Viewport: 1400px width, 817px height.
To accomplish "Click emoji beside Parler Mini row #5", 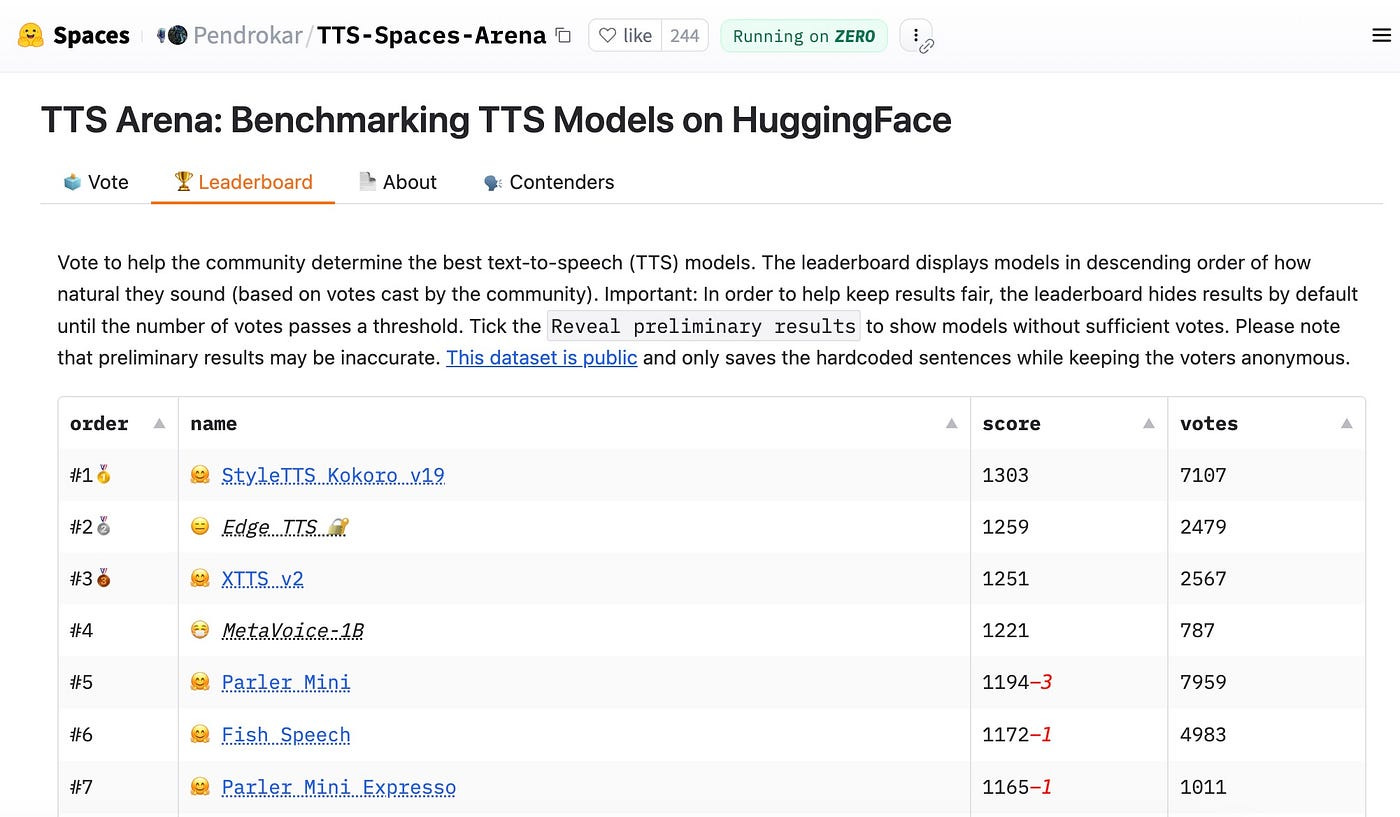I will point(200,683).
